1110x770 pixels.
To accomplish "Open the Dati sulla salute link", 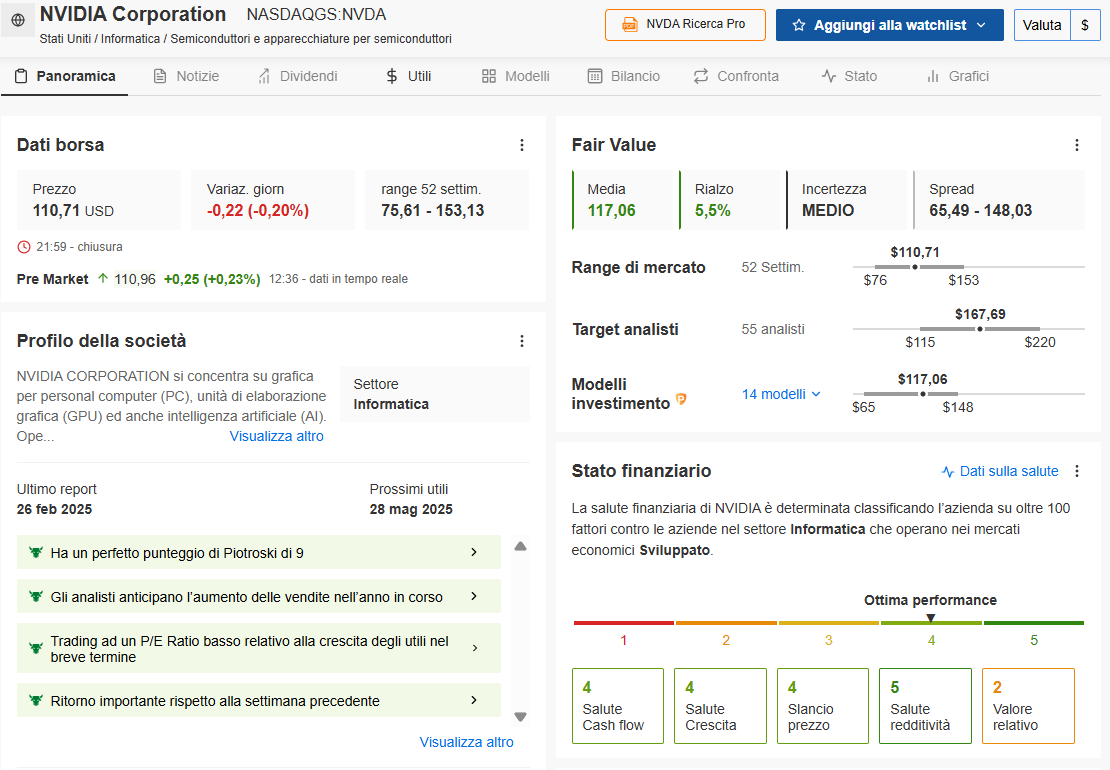I will coord(1000,471).
